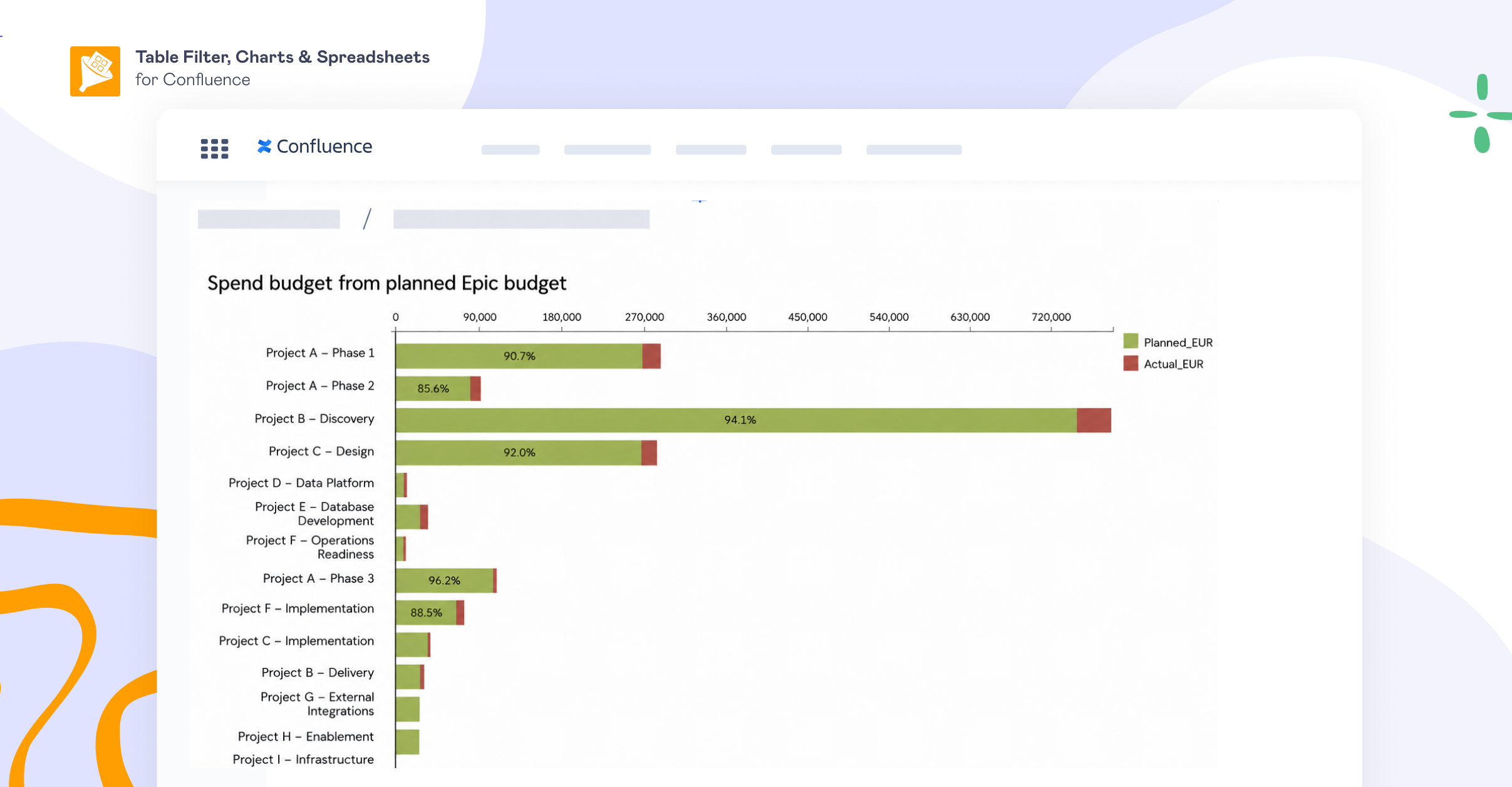Click the chart title 'Spend budget from planned Epic budget'
The image size is (1512, 787).
[x=386, y=283]
